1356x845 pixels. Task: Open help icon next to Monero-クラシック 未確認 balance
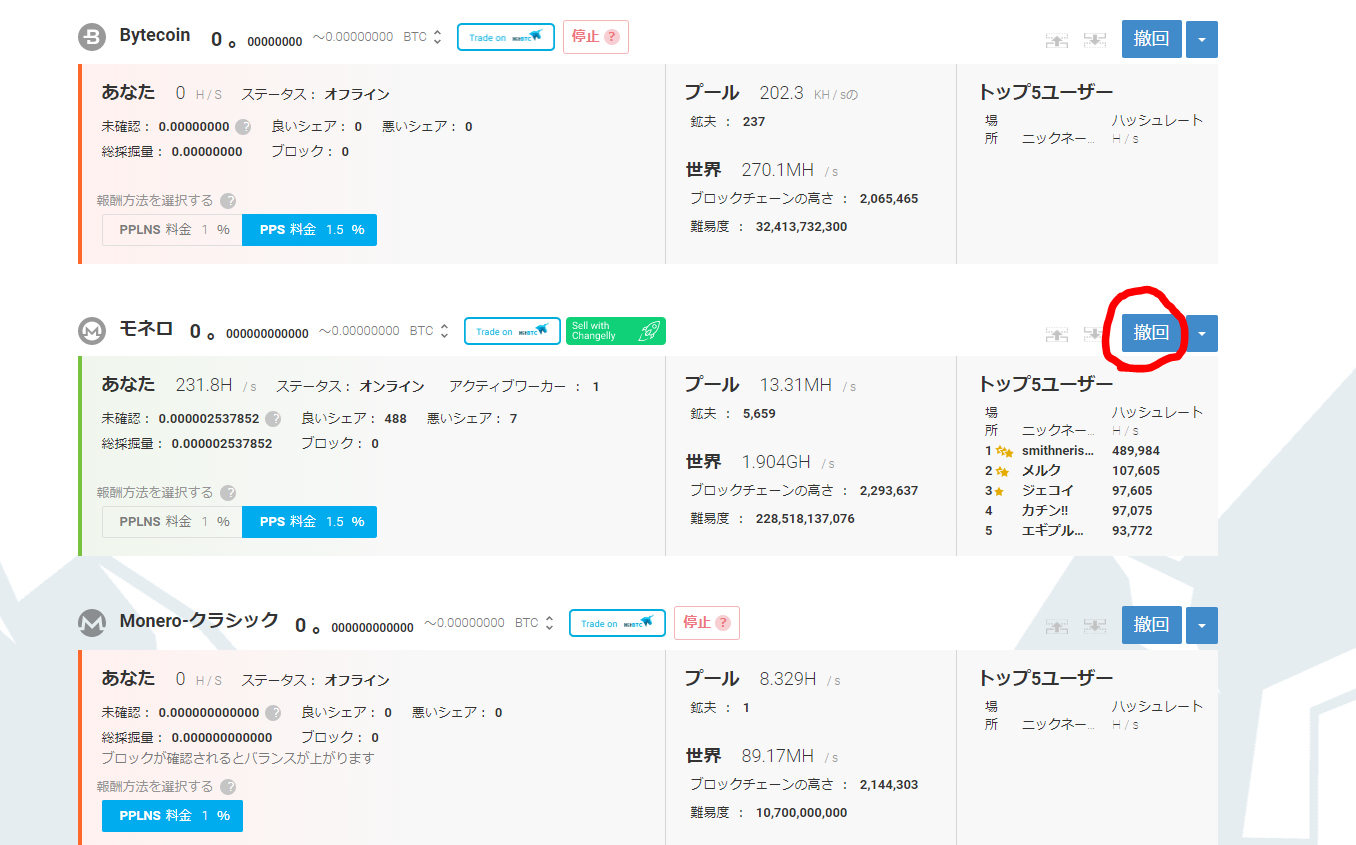(273, 713)
